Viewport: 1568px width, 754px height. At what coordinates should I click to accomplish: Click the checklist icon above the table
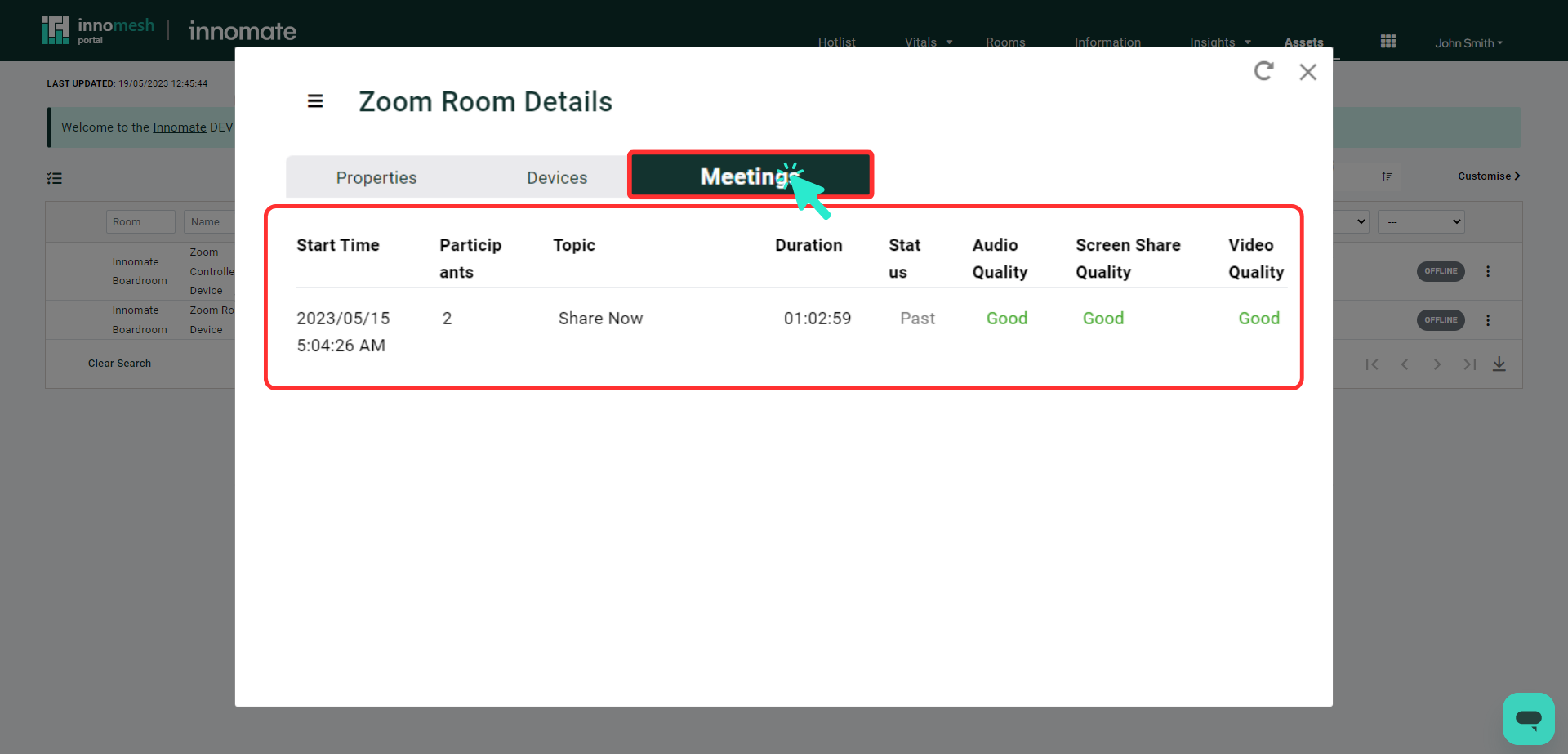pos(55,178)
